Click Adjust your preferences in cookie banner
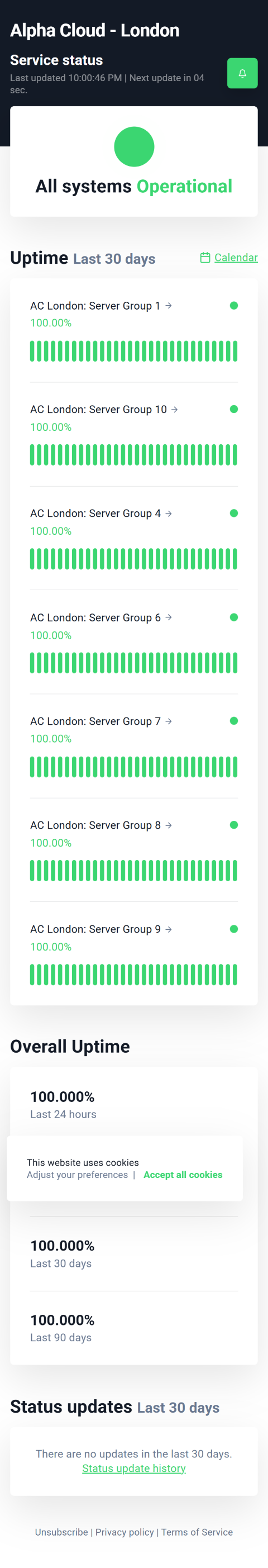 point(77,1175)
